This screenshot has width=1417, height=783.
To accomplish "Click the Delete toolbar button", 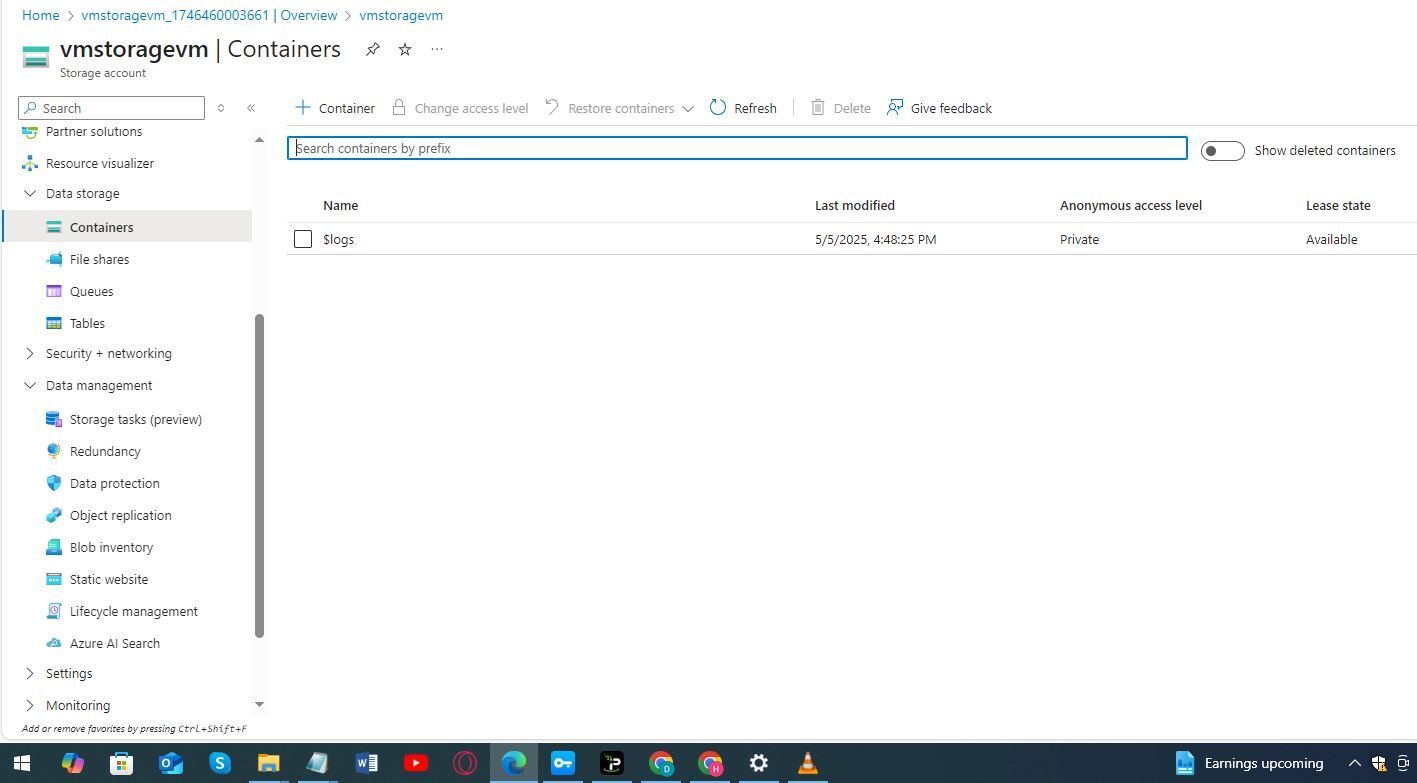I will tap(840, 108).
